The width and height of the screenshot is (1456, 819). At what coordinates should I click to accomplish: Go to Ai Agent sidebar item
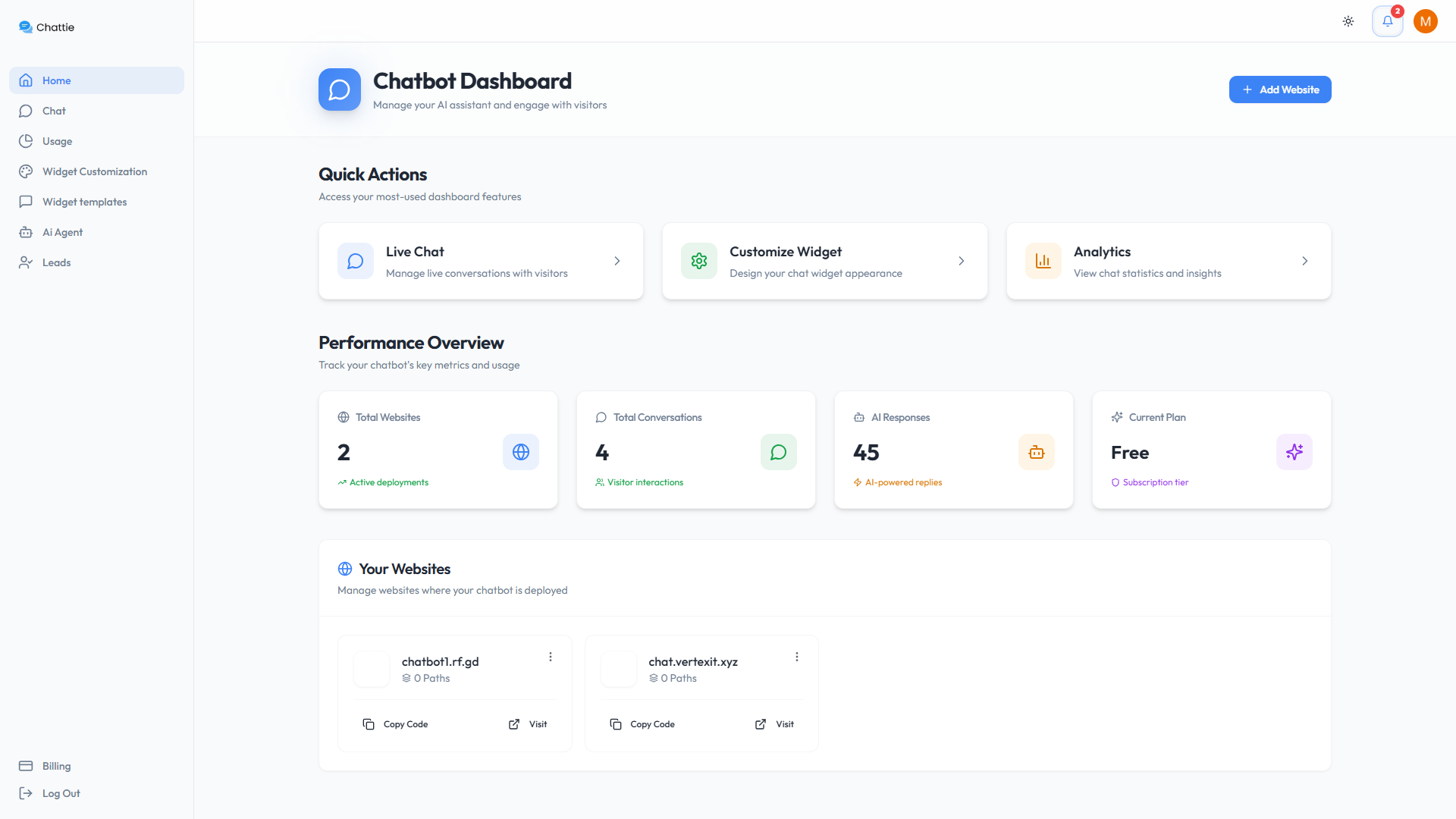62,232
